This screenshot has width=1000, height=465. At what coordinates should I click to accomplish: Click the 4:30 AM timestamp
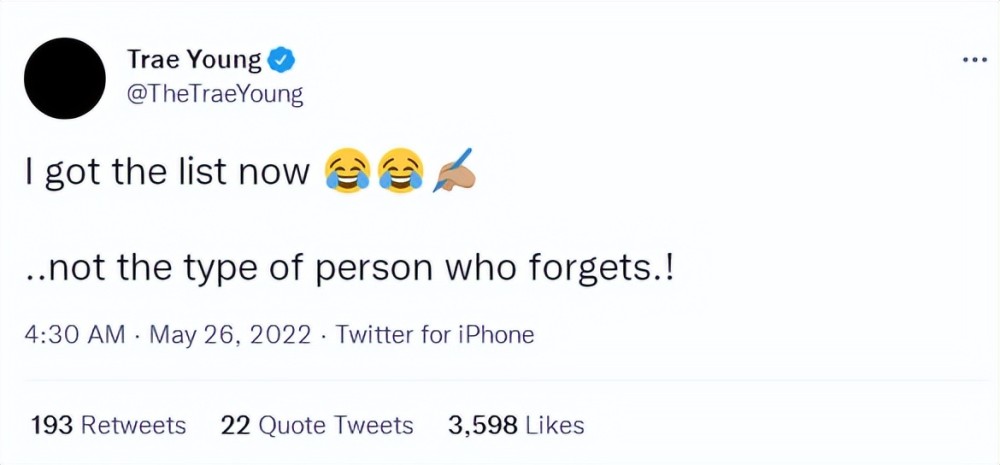pos(75,334)
